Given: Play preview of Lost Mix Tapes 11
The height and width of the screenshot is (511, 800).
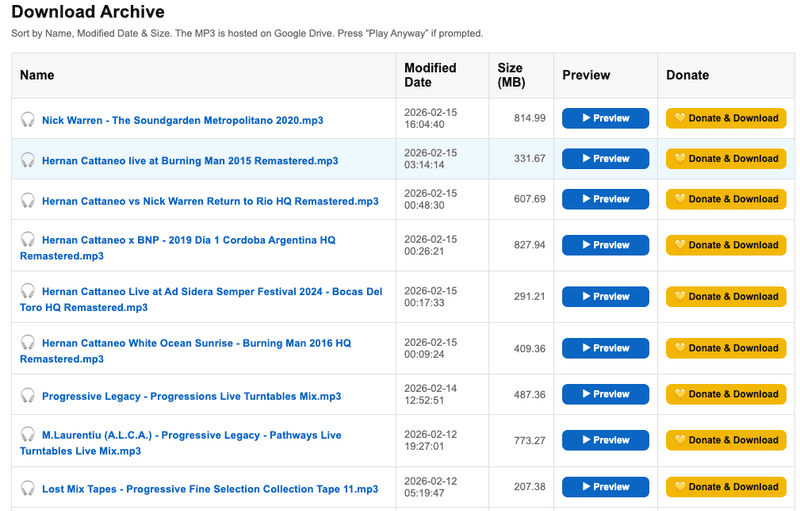Looking at the screenshot, I should (605, 487).
